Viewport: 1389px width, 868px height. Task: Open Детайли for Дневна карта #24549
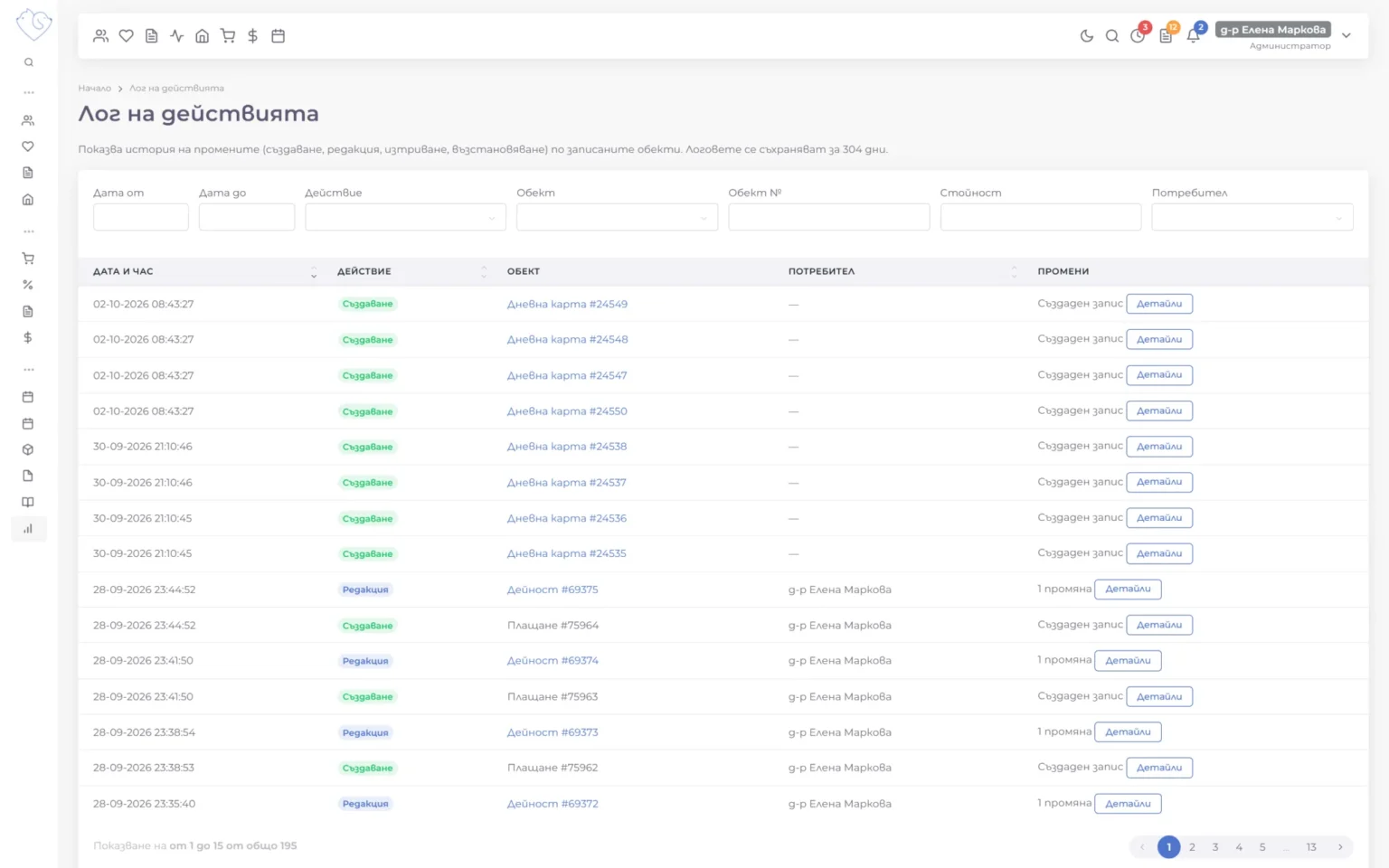click(x=1159, y=304)
